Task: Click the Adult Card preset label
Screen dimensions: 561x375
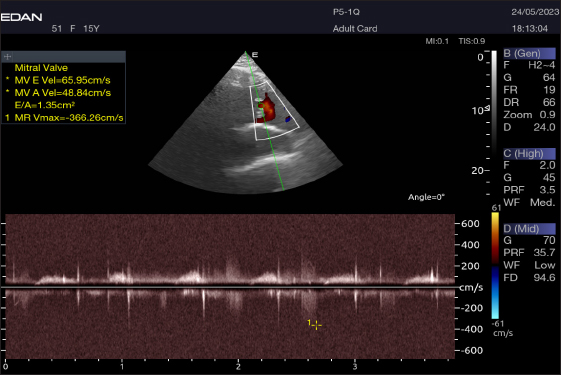Action: click(x=355, y=29)
